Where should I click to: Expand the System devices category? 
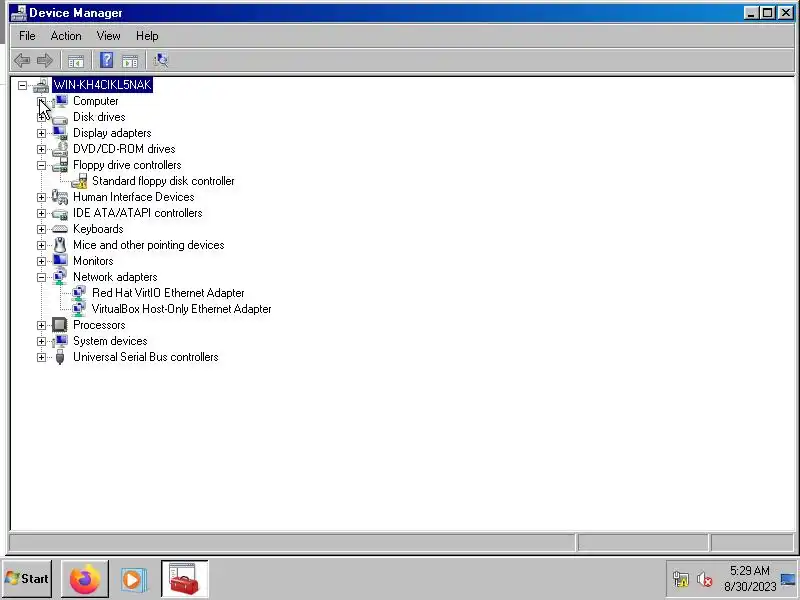coord(41,341)
